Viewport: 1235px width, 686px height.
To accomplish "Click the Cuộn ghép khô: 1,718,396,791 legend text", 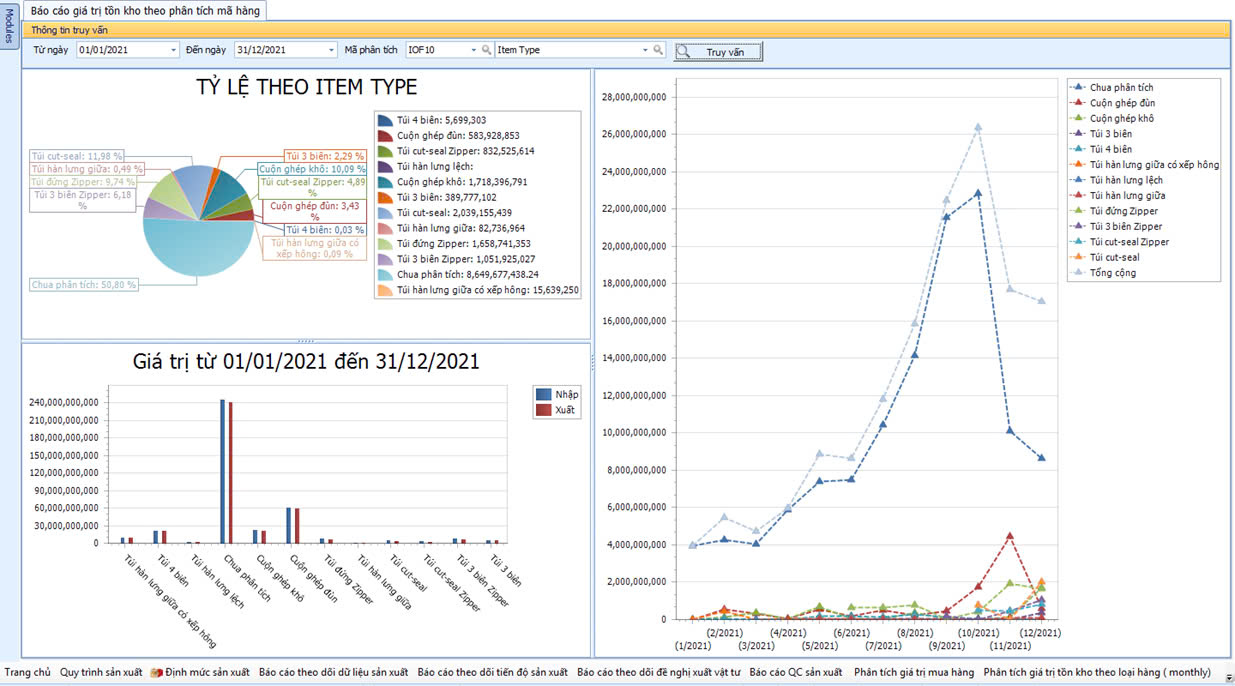I will [462, 182].
